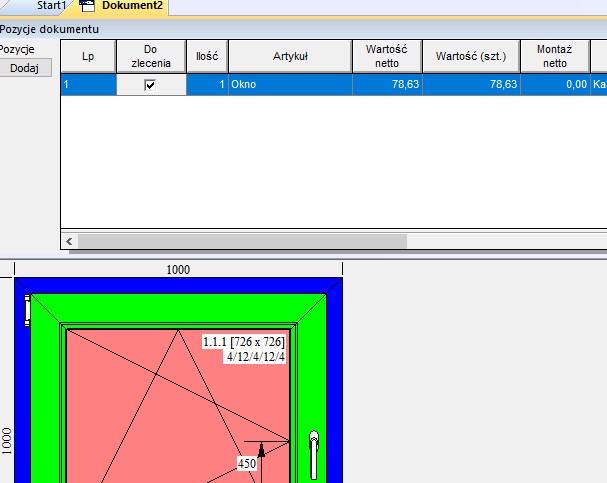Click the Montaż netto column header
The image size is (607, 483).
coord(555,56)
